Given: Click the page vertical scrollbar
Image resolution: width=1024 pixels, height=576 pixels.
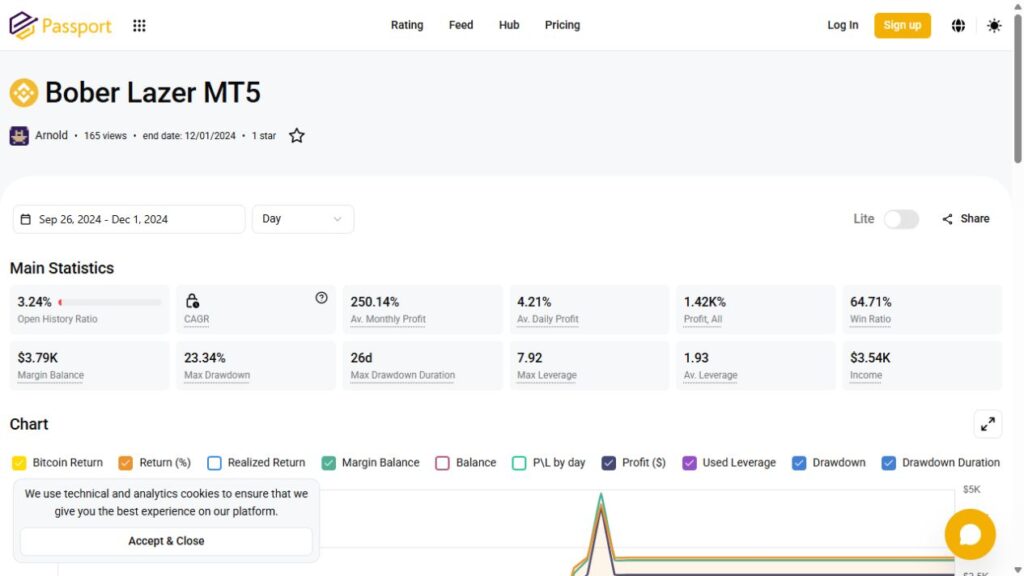Looking at the screenshot, I should point(1017,88).
